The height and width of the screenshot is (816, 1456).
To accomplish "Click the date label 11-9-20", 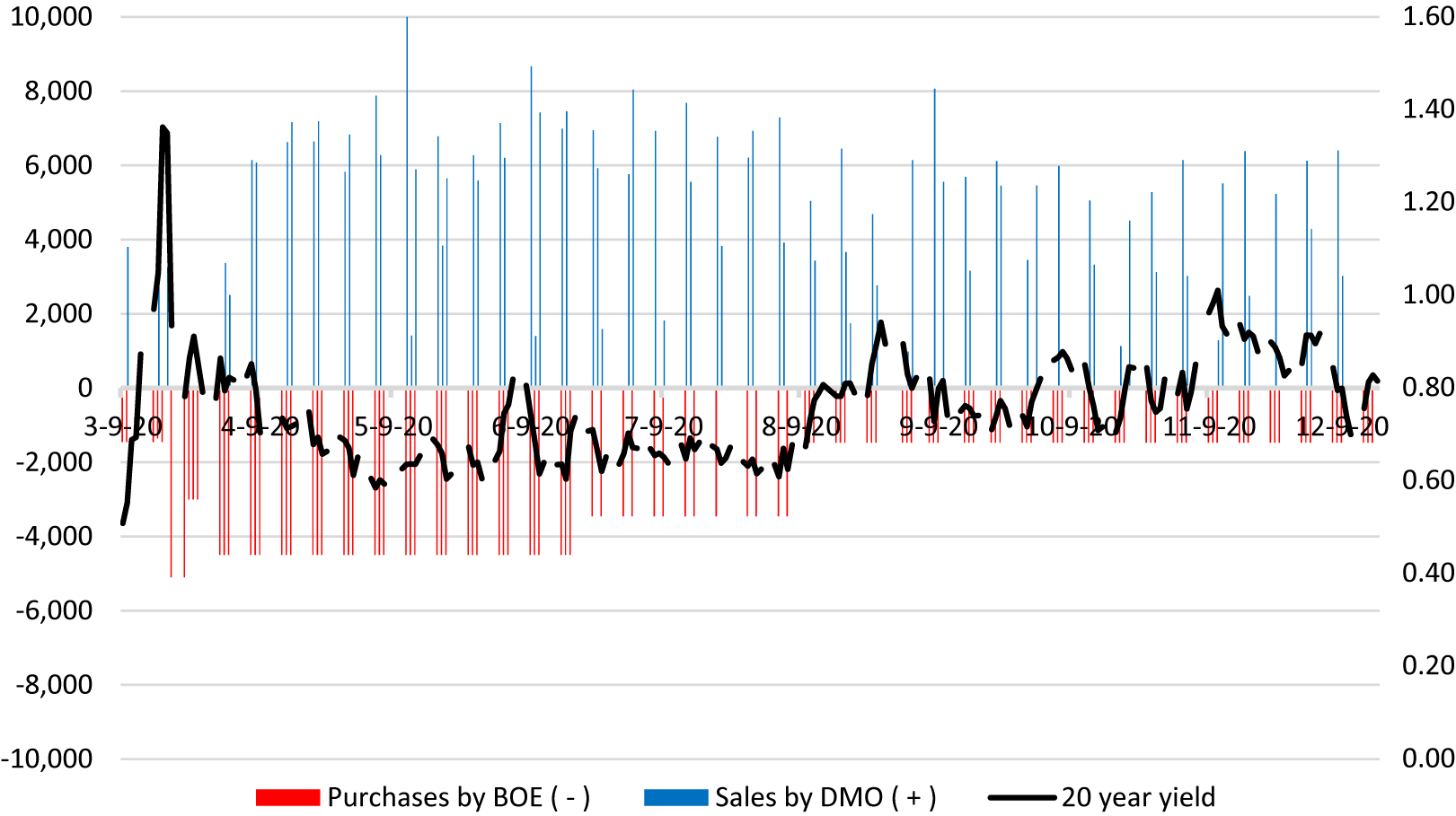I will click(1209, 426).
